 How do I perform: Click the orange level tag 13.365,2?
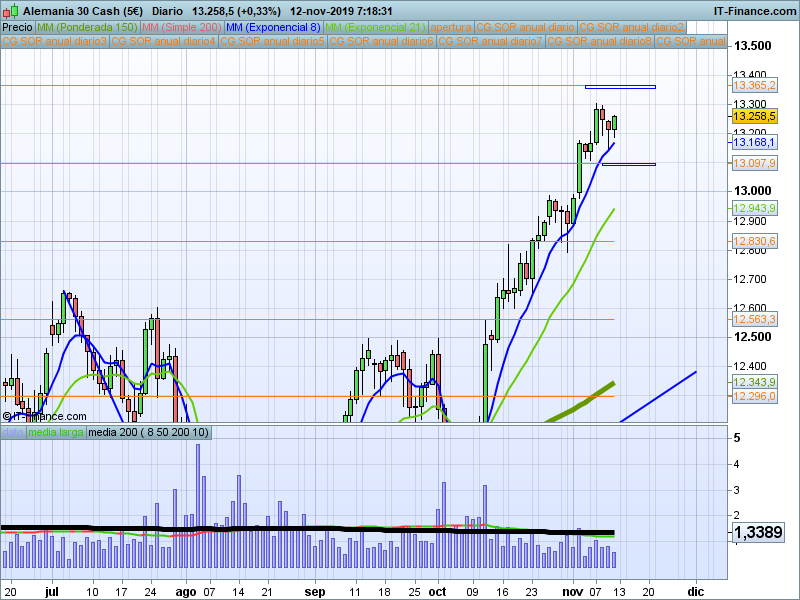tap(755, 85)
